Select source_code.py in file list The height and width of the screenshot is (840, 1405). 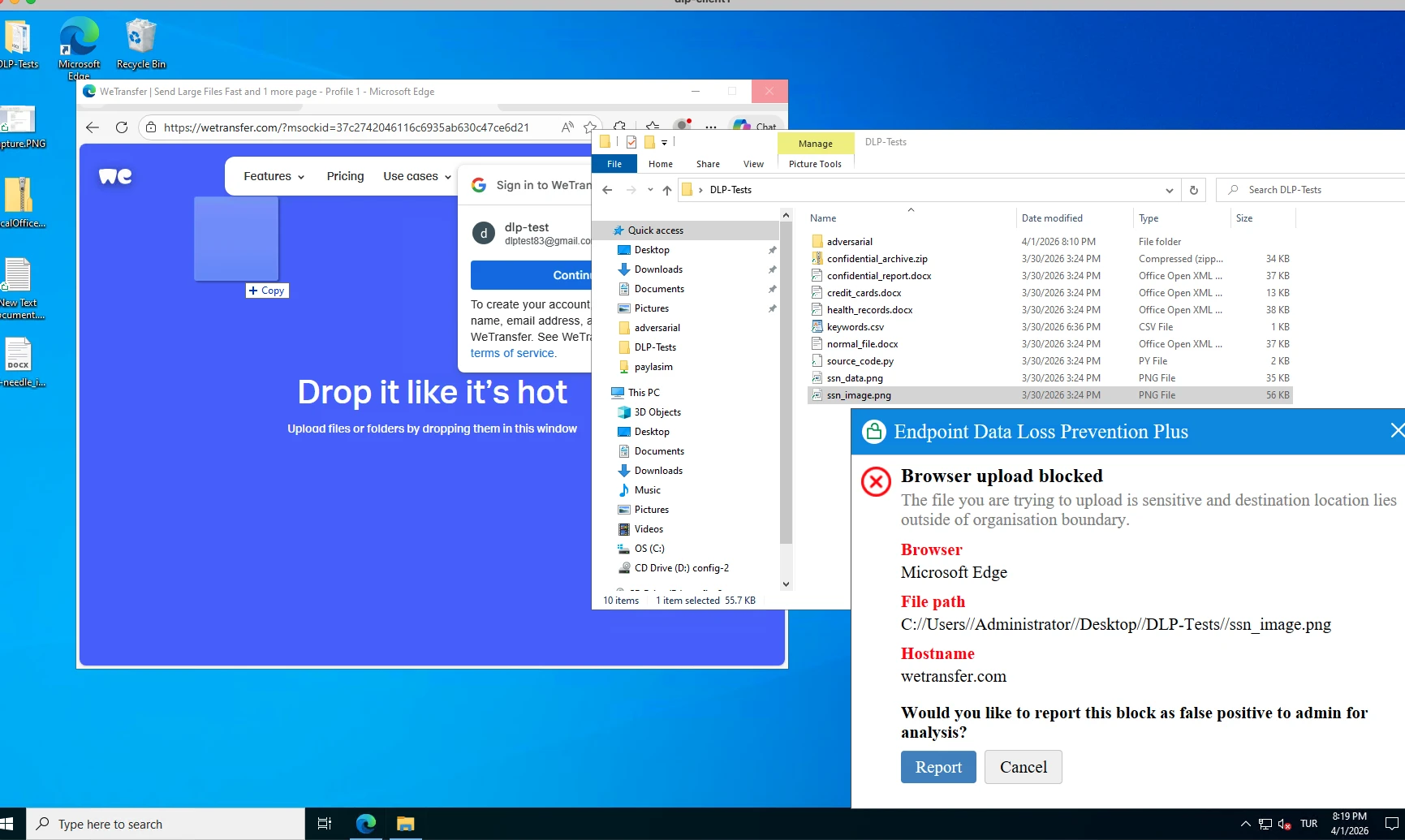[860, 361]
